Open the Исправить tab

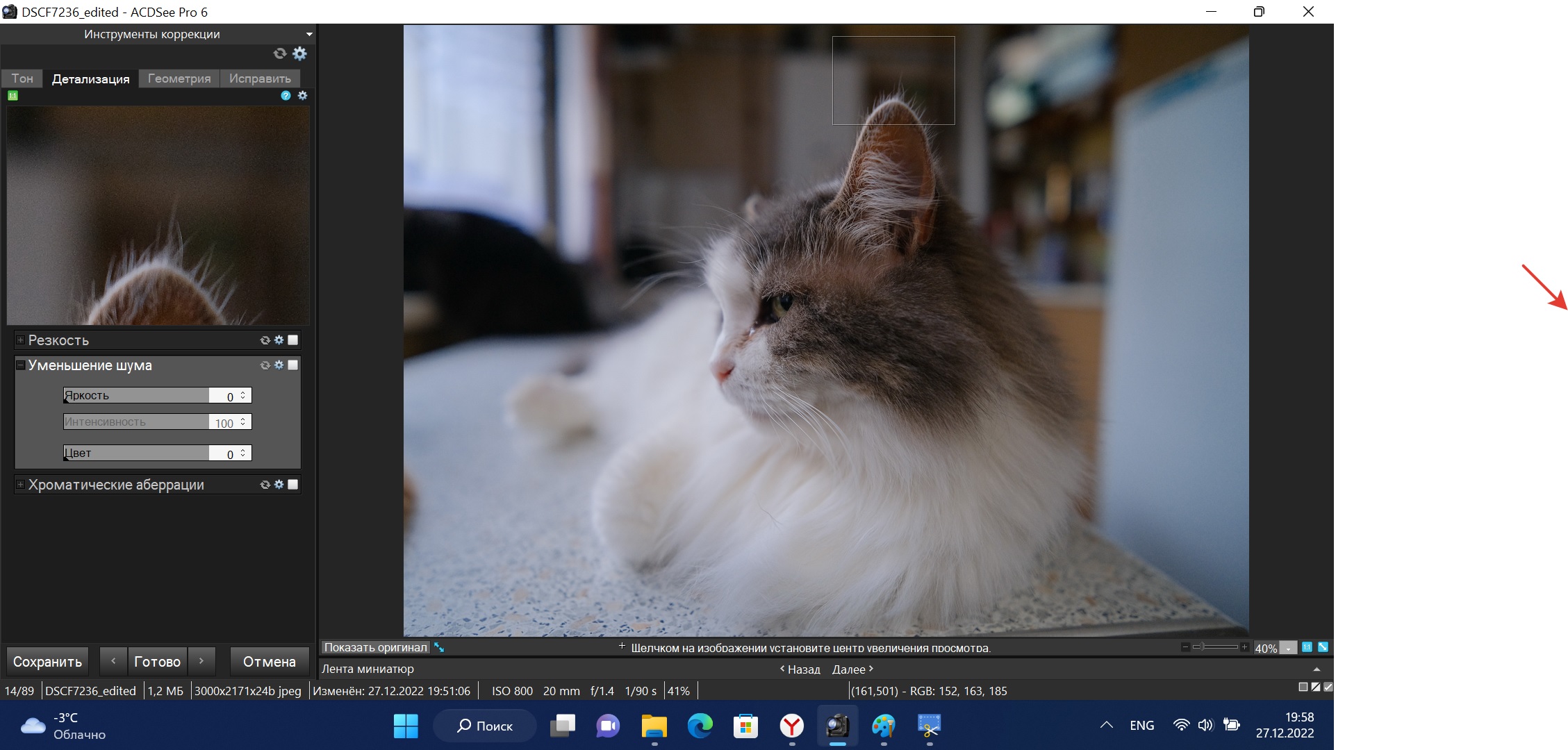(261, 78)
